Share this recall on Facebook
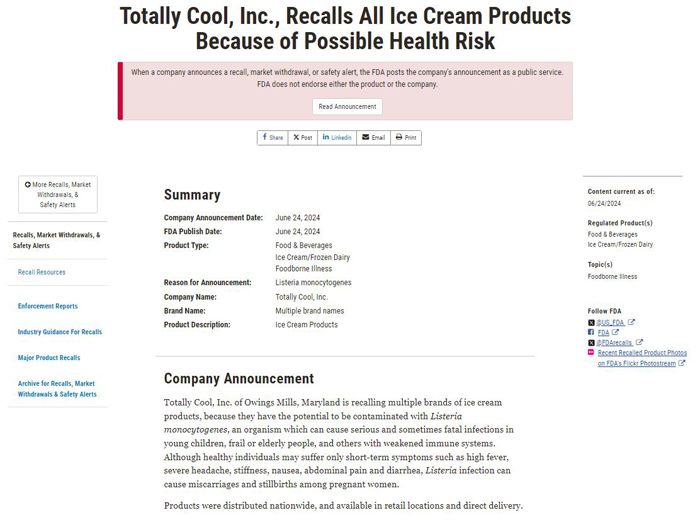 273,137
